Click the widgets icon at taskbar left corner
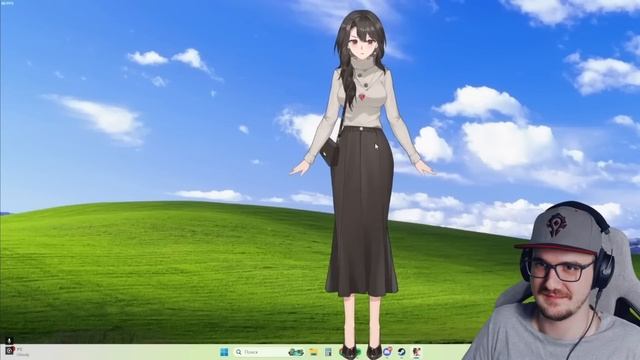This screenshot has height=360, width=640. [x=9, y=351]
